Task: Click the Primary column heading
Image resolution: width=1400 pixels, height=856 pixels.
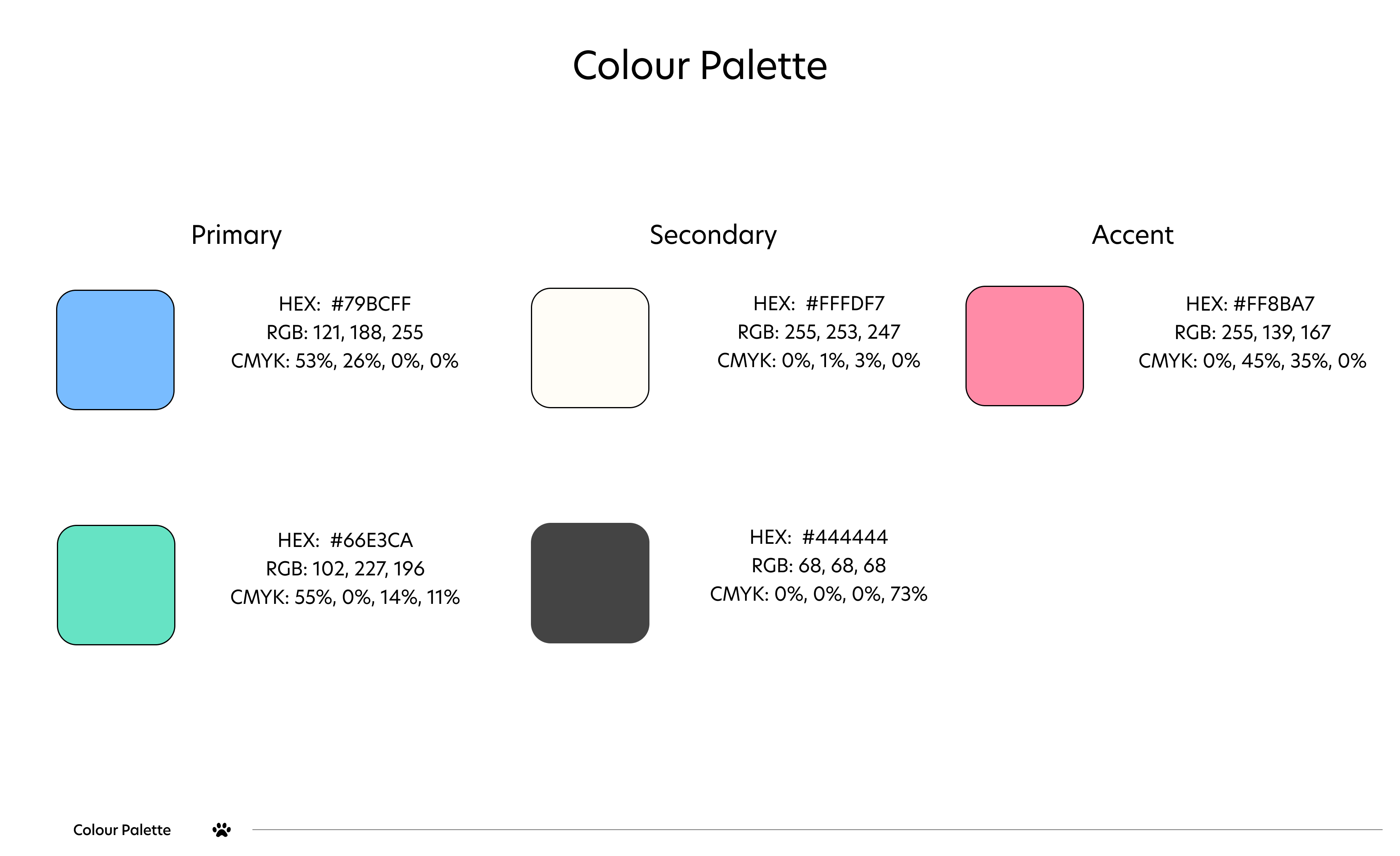Action: [x=236, y=235]
